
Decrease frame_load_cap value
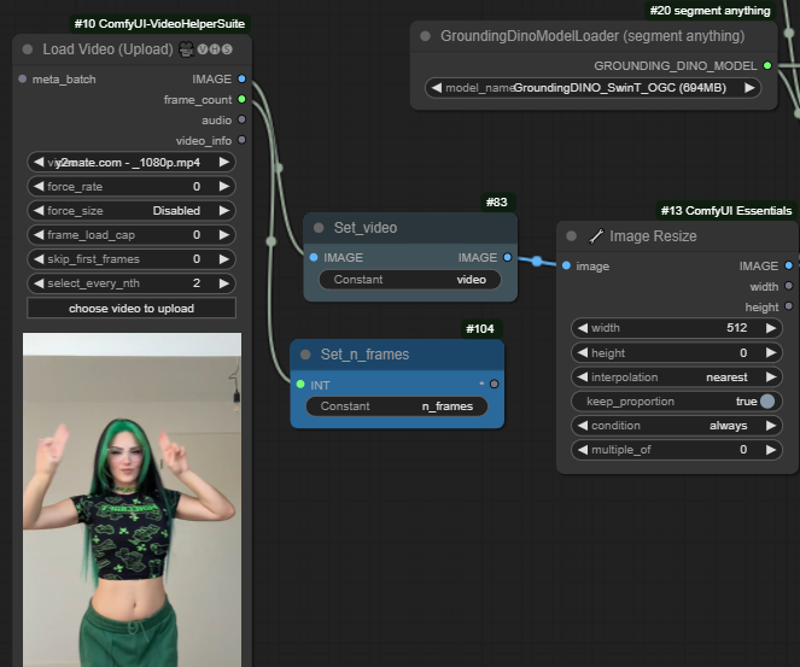point(39,235)
